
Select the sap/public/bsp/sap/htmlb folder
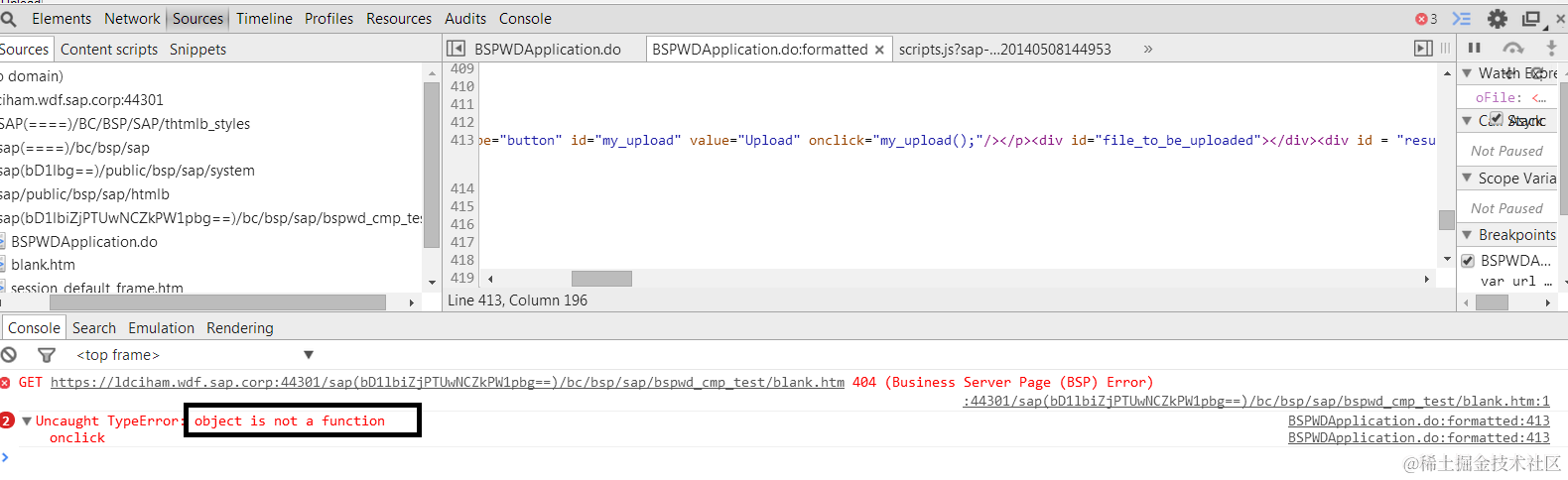[x=84, y=194]
